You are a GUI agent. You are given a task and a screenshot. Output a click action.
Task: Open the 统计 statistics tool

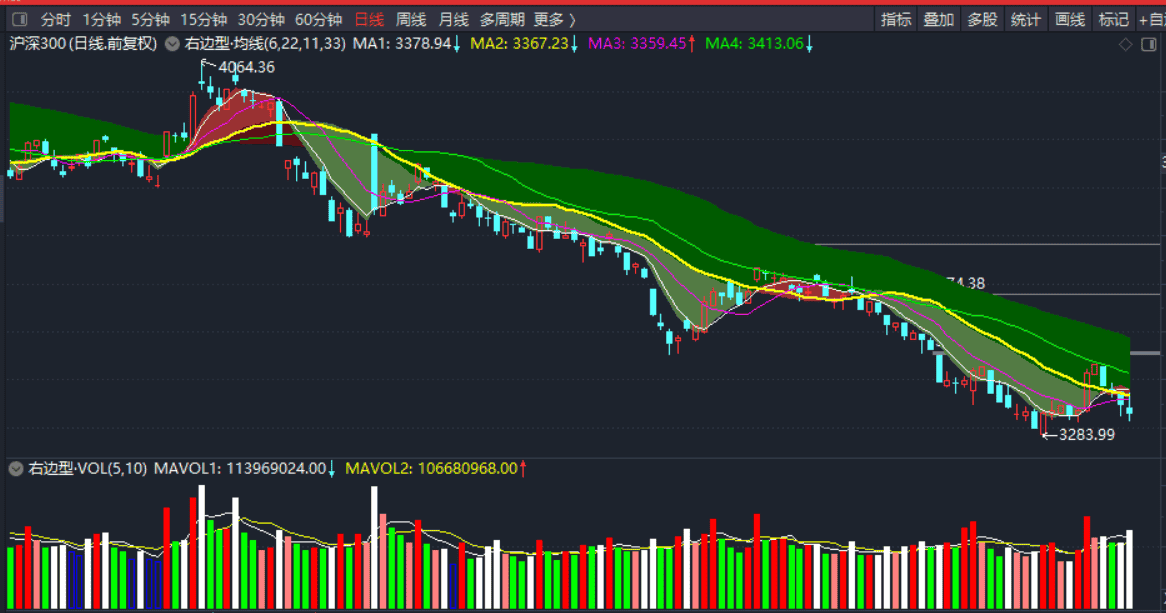(1025, 19)
